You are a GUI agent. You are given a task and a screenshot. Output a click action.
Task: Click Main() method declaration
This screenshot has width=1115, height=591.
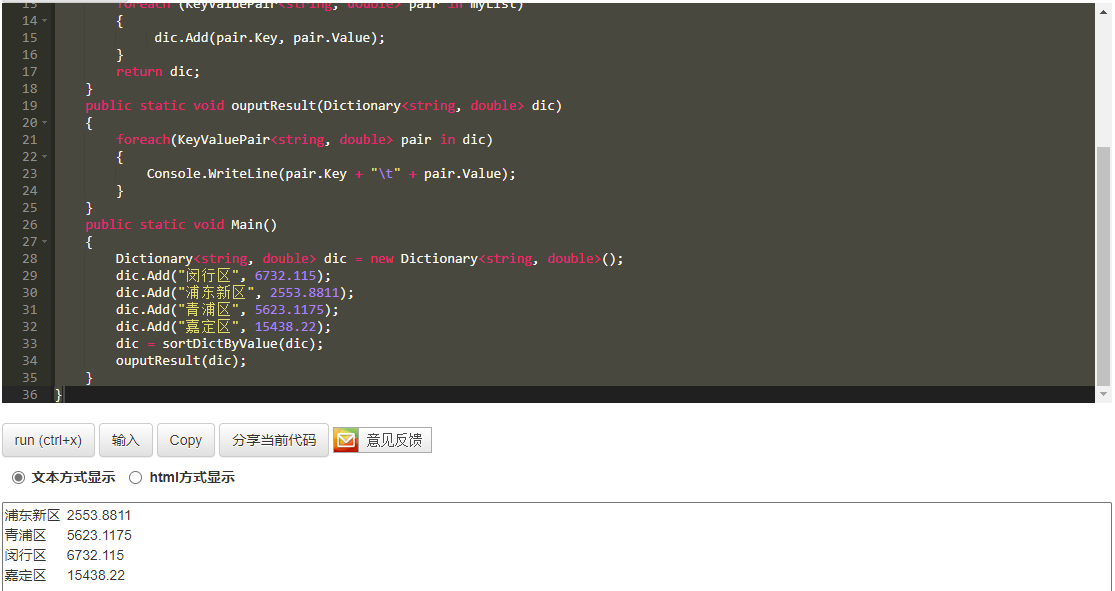pyautogui.click(x=254, y=225)
